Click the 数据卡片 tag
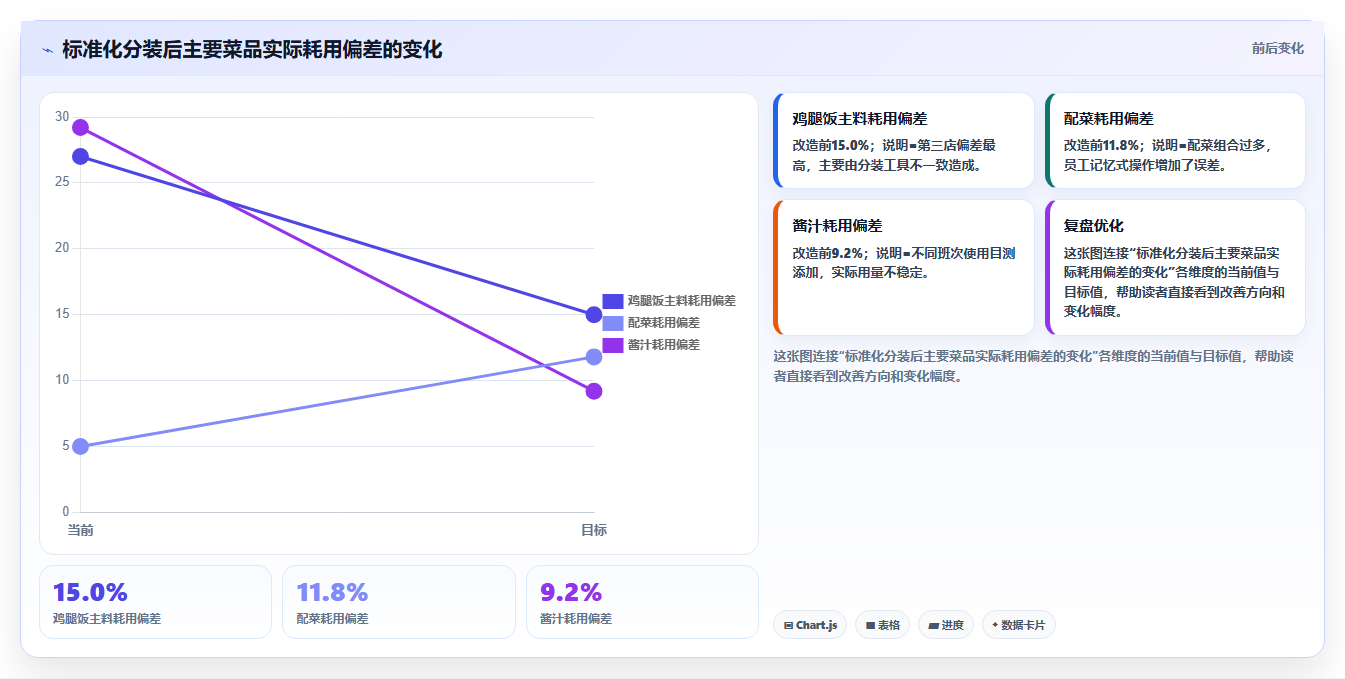The width and height of the screenshot is (1345, 679). 1019,625
